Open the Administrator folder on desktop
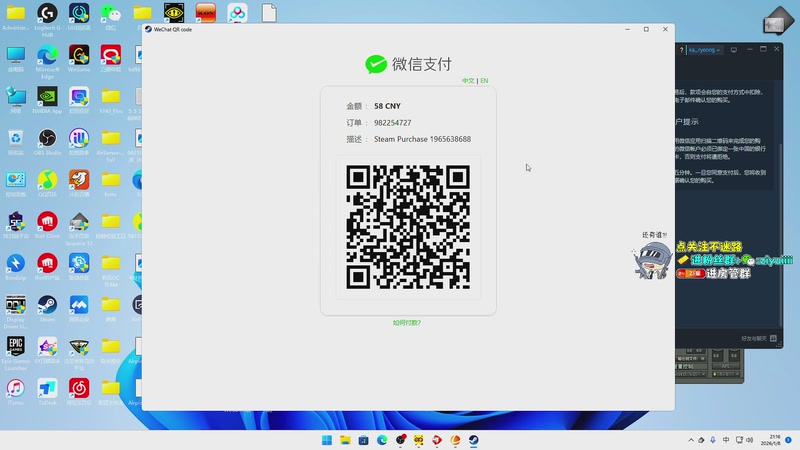 coord(16,17)
